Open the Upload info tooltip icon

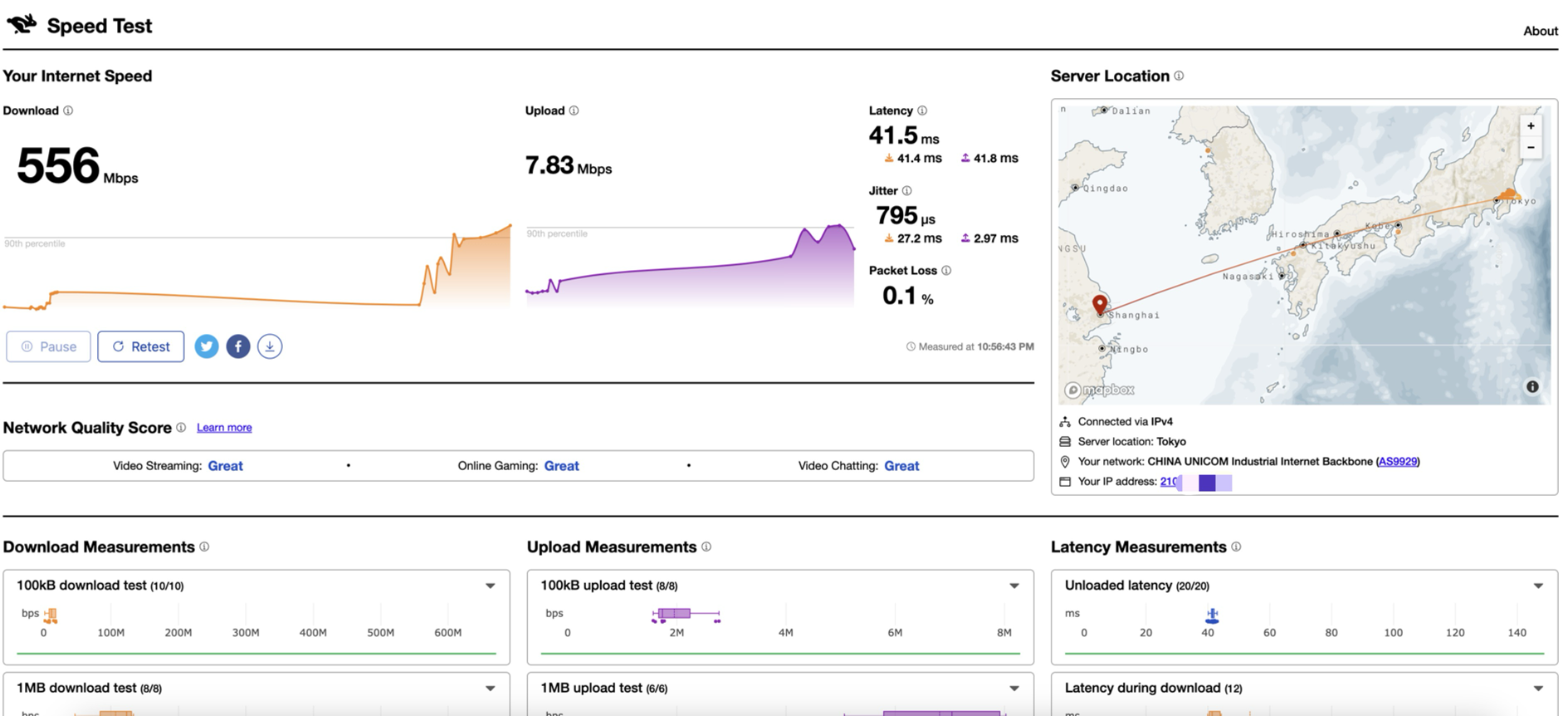pyautogui.click(x=574, y=110)
